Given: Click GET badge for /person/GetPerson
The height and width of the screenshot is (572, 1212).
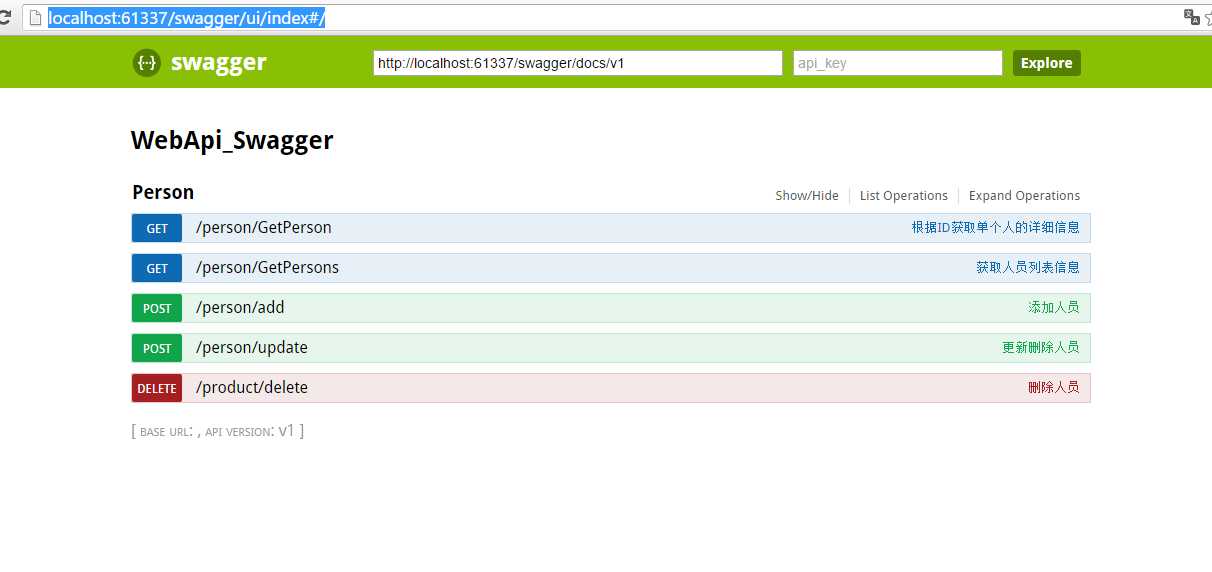Looking at the screenshot, I should click(x=157, y=228).
